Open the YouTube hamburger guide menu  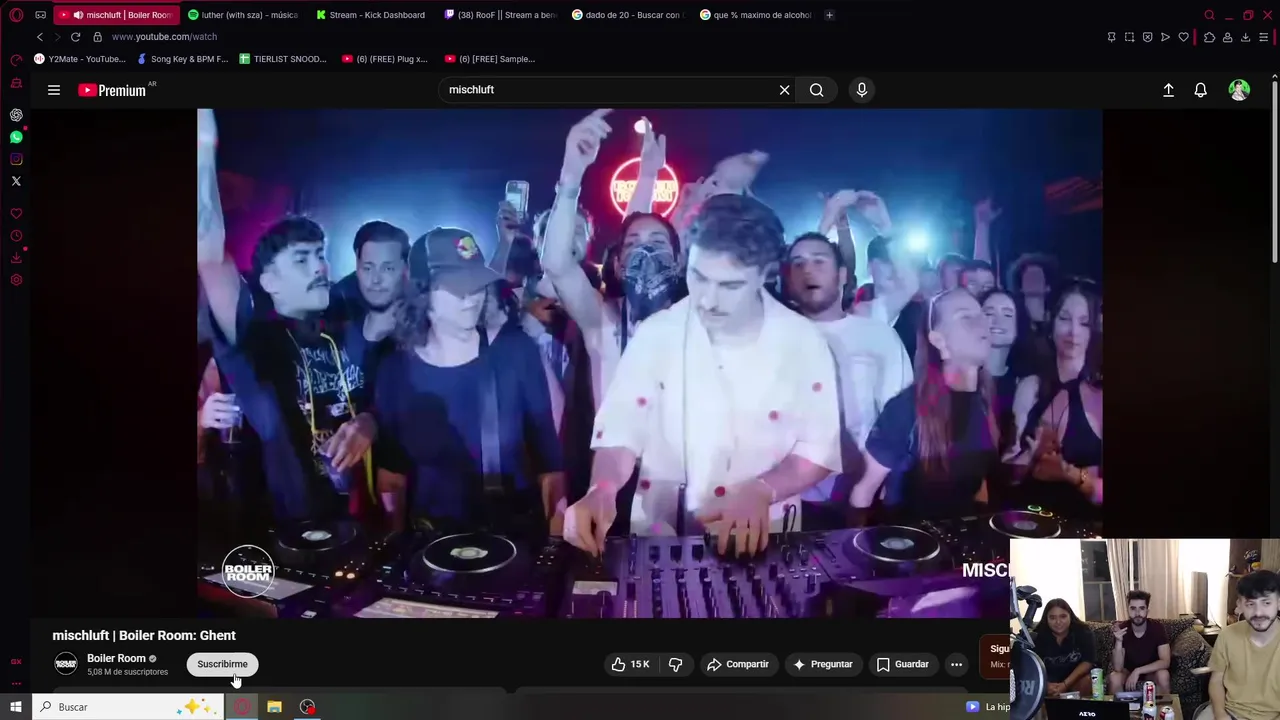[54, 90]
